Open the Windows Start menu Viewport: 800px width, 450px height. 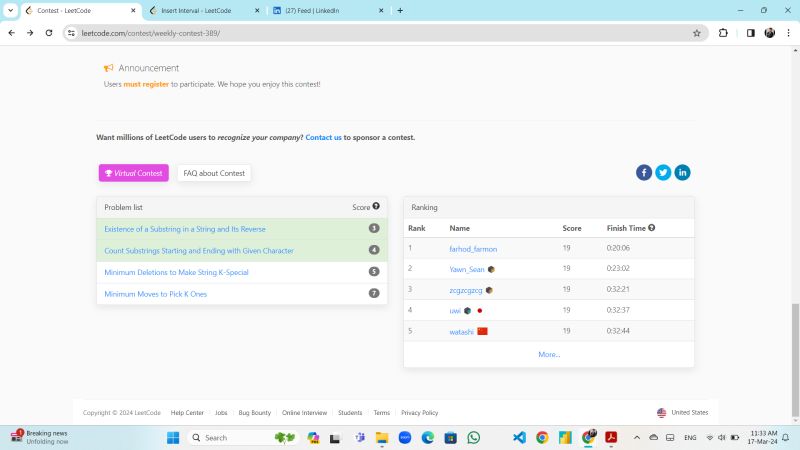[173, 438]
